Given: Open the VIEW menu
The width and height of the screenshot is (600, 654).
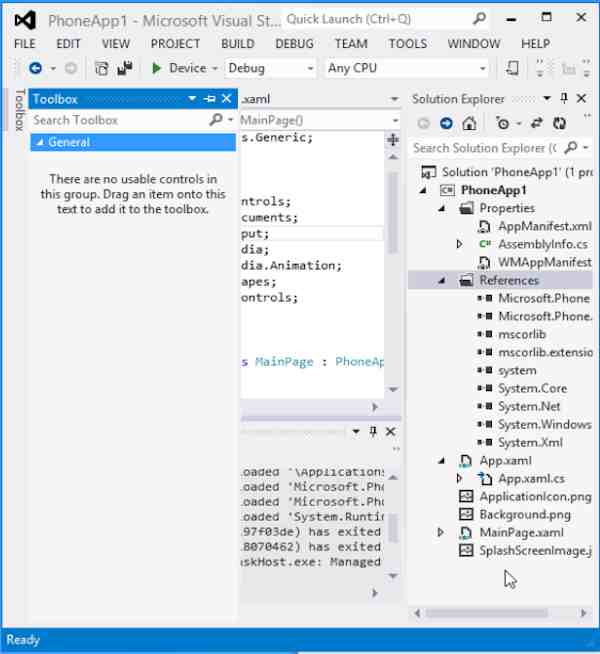Looking at the screenshot, I should tap(116, 43).
